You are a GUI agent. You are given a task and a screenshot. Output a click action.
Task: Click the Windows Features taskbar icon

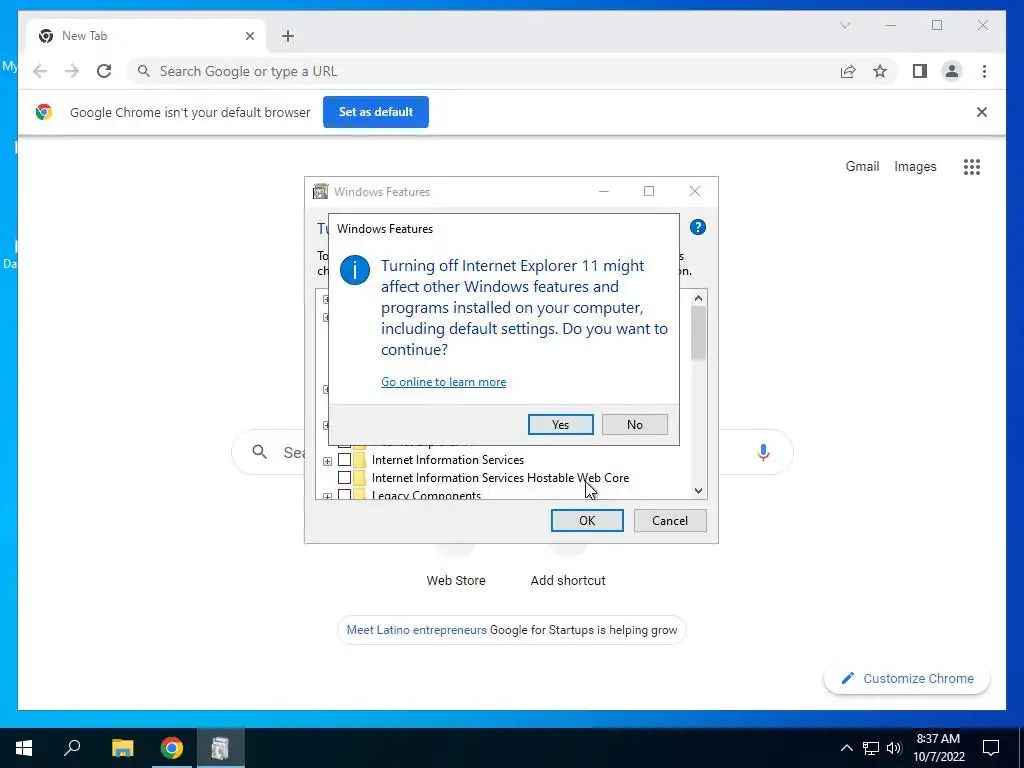tap(221, 748)
